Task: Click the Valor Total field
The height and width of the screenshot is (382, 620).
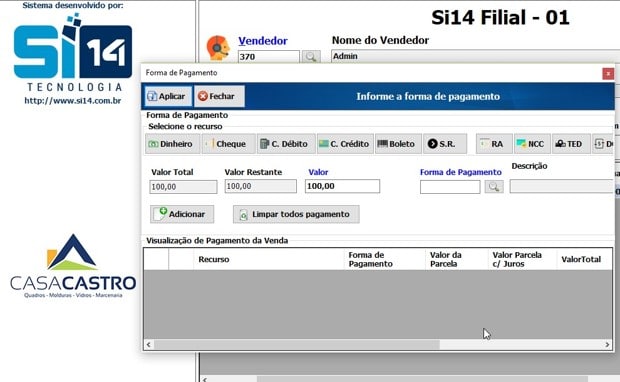Action: pos(183,187)
